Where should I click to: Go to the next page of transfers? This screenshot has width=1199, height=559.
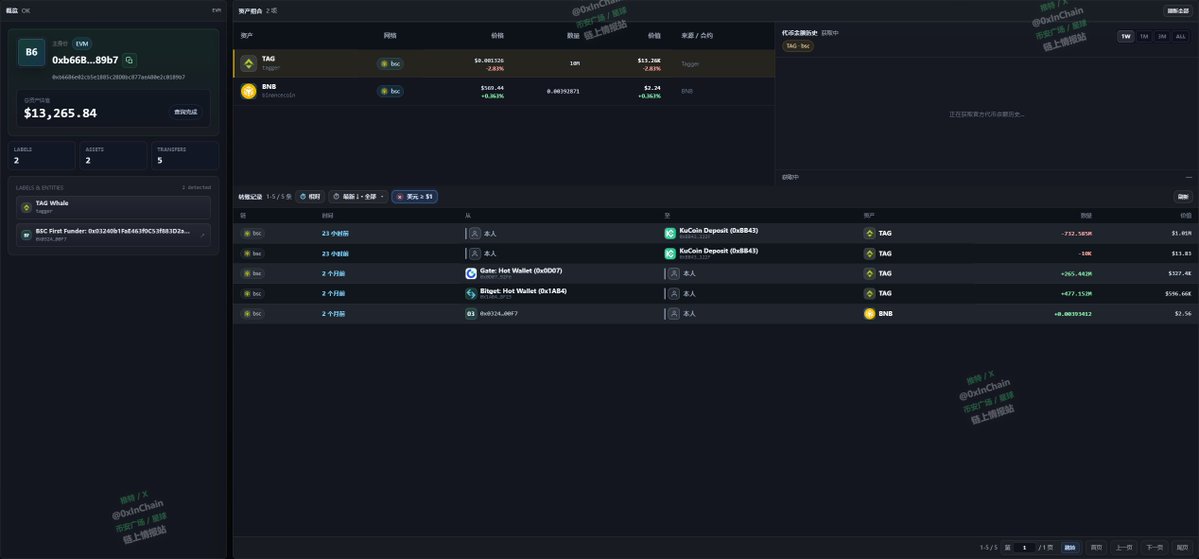(x=1153, y=548)
